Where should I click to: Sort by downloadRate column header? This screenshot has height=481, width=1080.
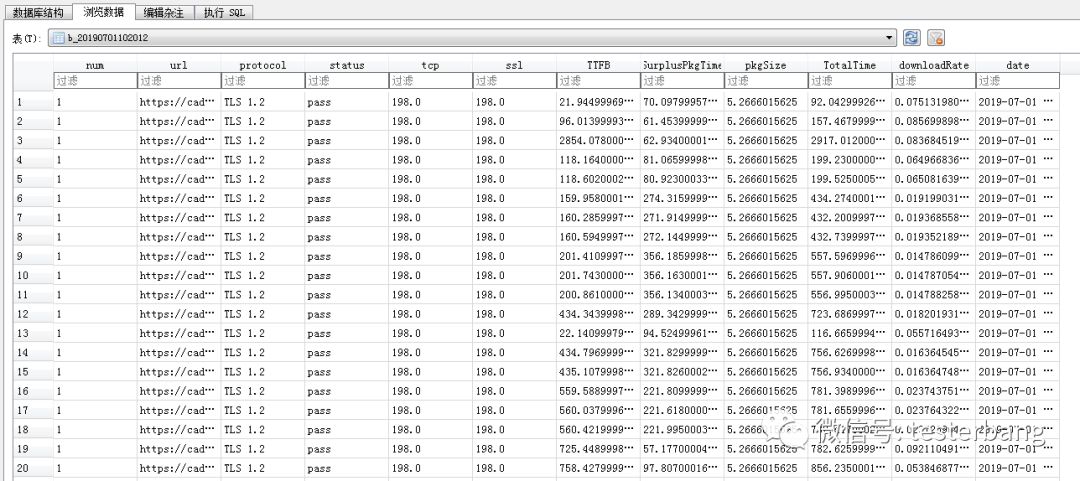point(934,65)
